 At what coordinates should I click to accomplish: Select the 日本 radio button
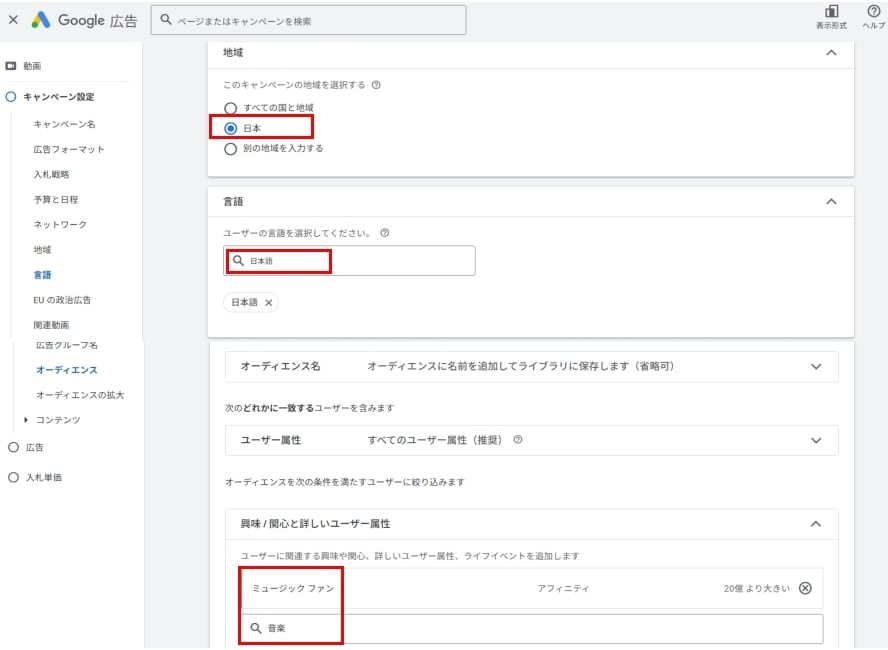coord(230,128)
